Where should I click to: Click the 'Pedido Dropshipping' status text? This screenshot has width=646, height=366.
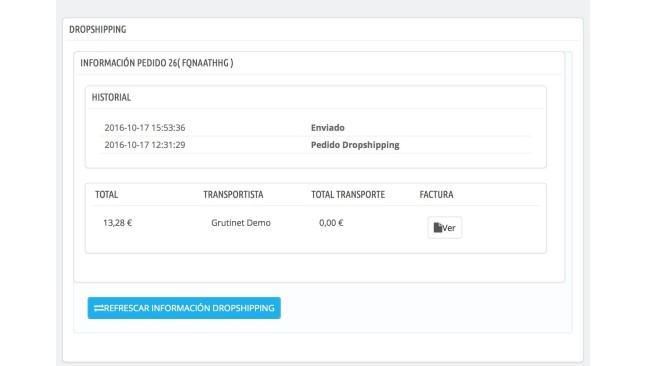pos(355,145)
